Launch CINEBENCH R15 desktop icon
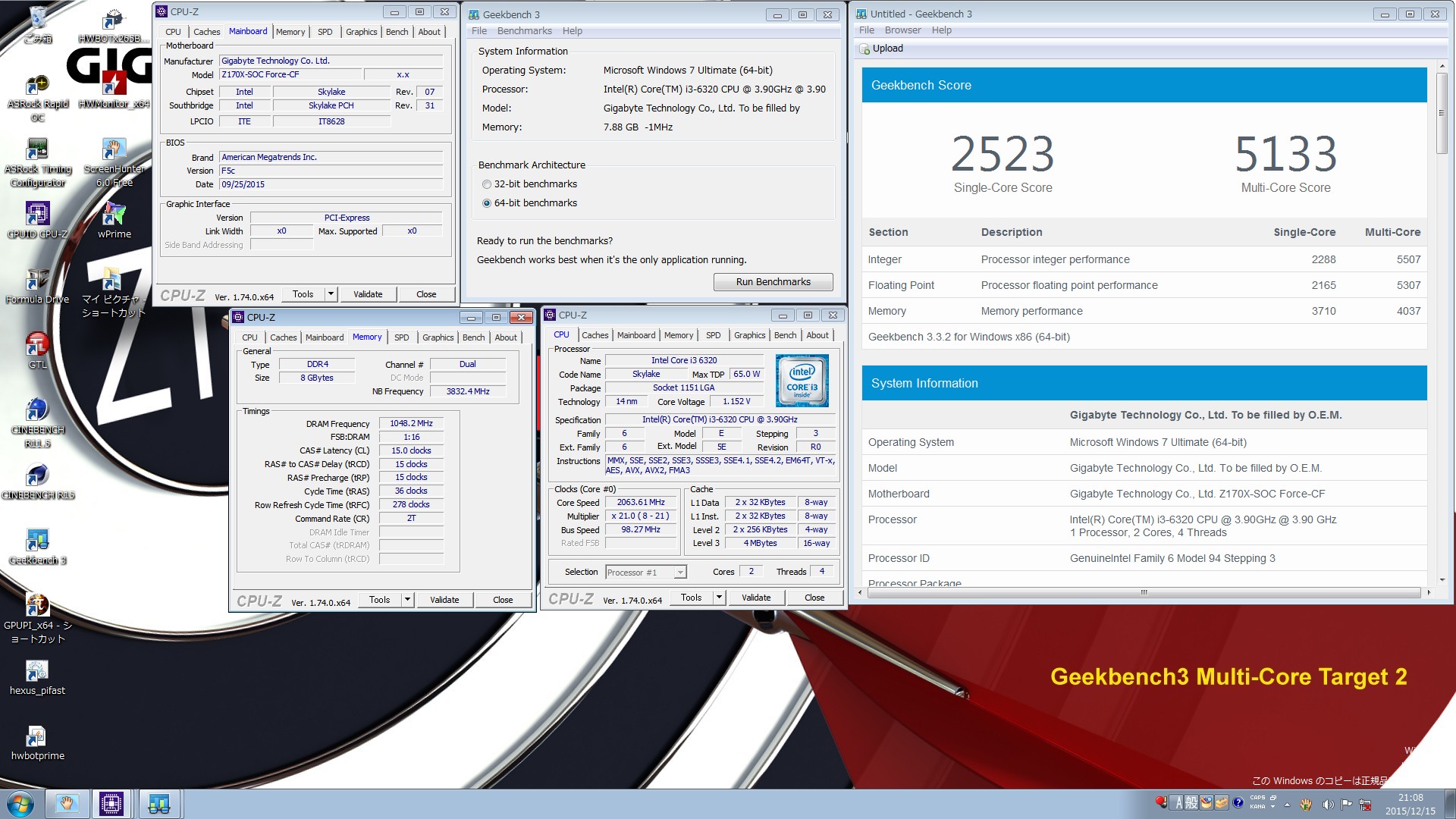 37,482
